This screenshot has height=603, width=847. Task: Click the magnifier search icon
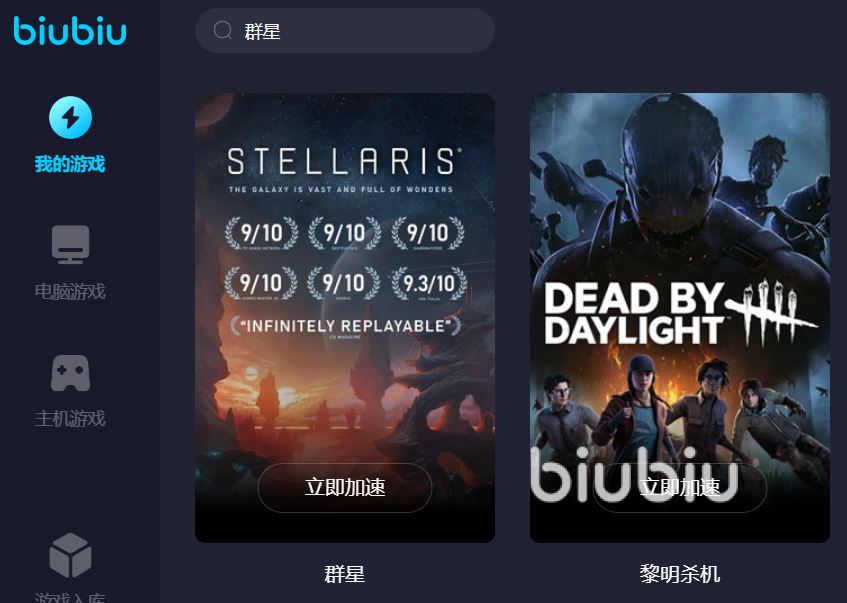pos(223,30)
